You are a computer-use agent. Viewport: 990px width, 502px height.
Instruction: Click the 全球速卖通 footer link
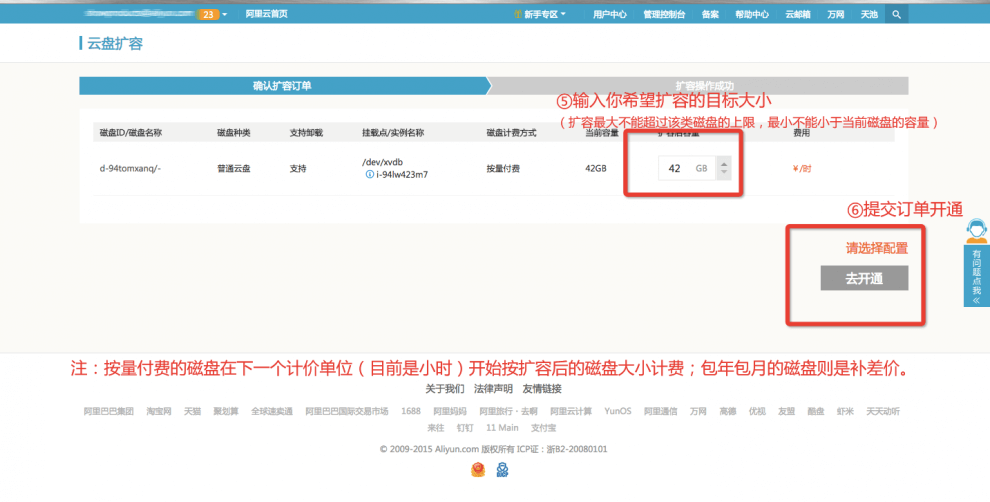pos(272,412)
